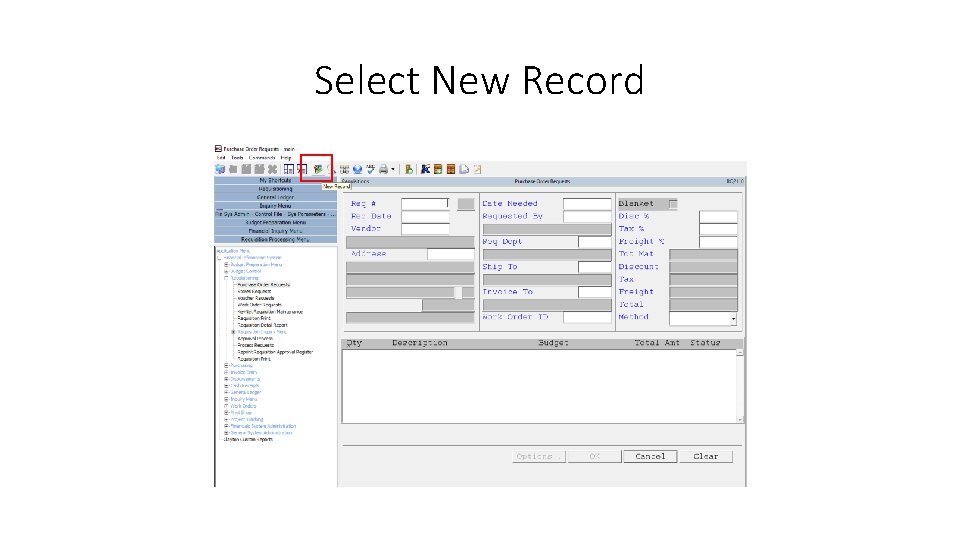The width and height of the screenshot is (960, 540).
Task: Select Requisition Detail Report tree item
Action: 263,325
